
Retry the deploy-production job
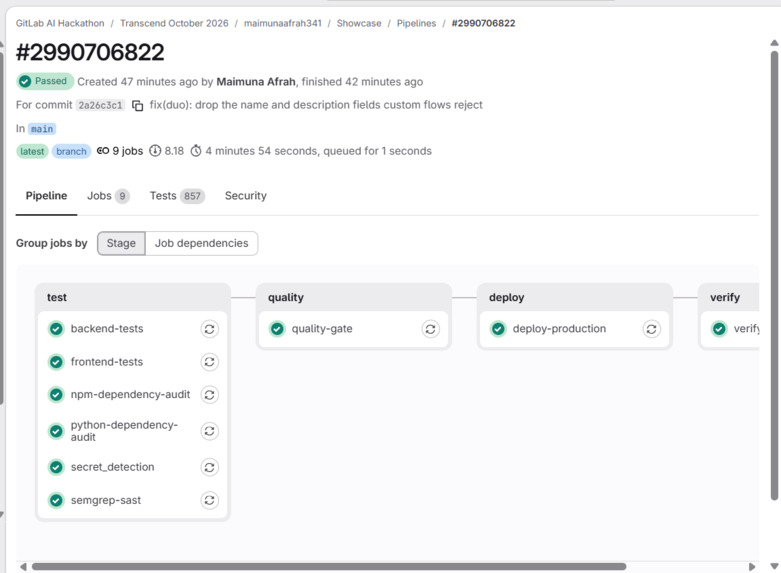click(651, 329)
